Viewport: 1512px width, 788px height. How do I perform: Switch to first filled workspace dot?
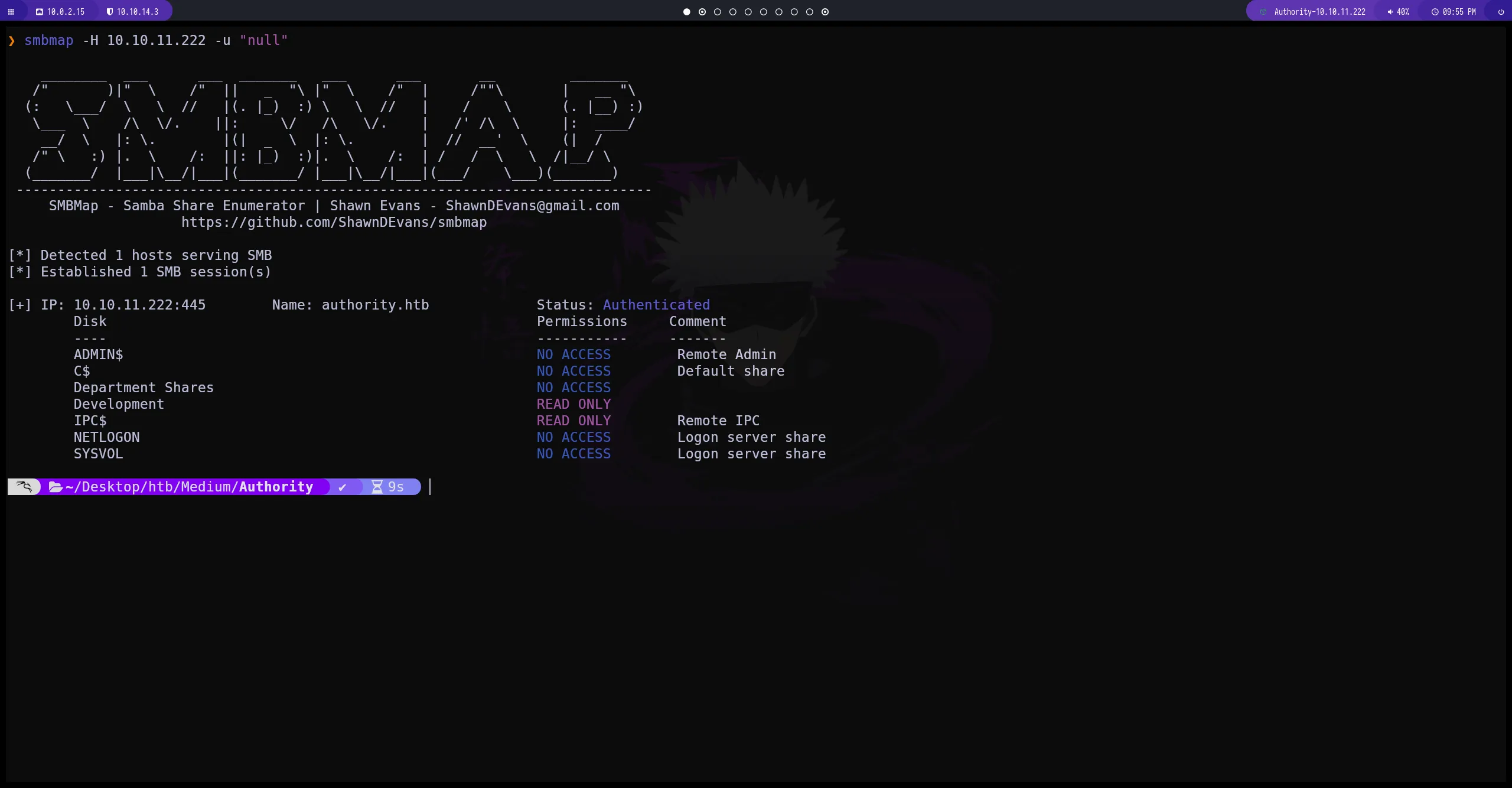point(686,12)
